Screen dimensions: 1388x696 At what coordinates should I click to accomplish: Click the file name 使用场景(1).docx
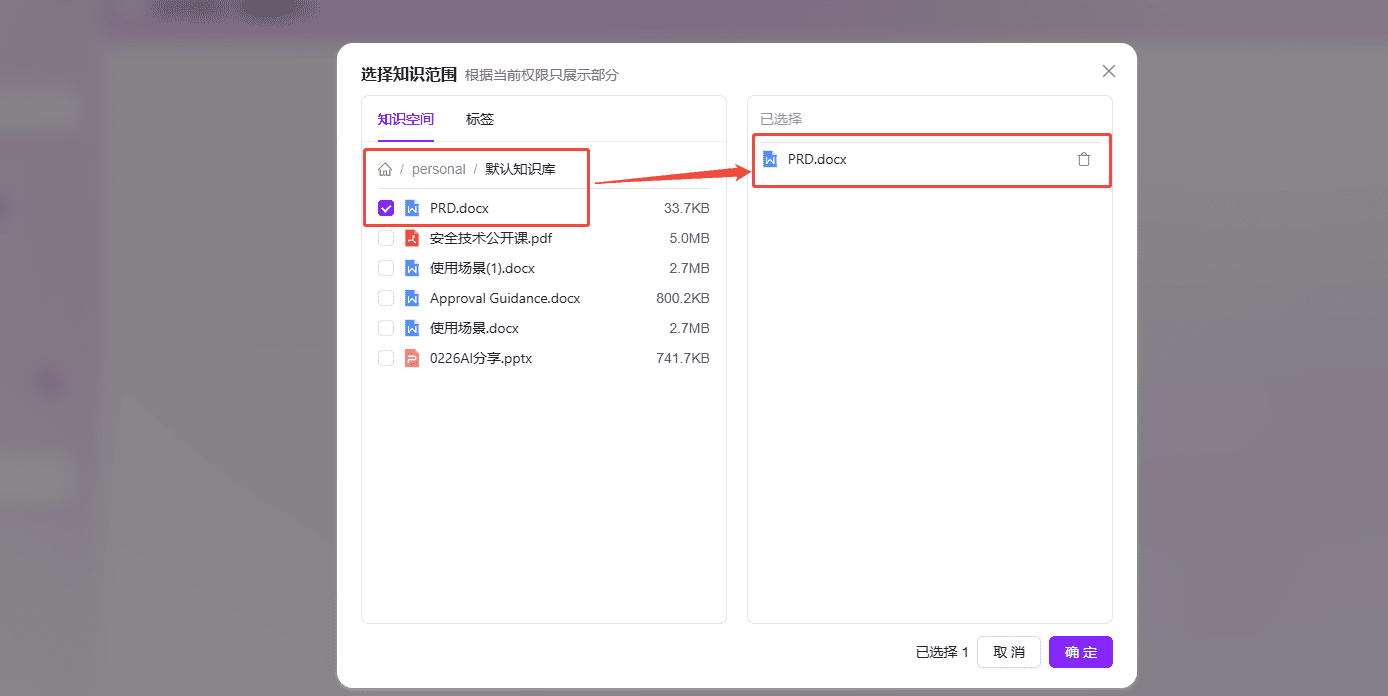click(483, 268)
